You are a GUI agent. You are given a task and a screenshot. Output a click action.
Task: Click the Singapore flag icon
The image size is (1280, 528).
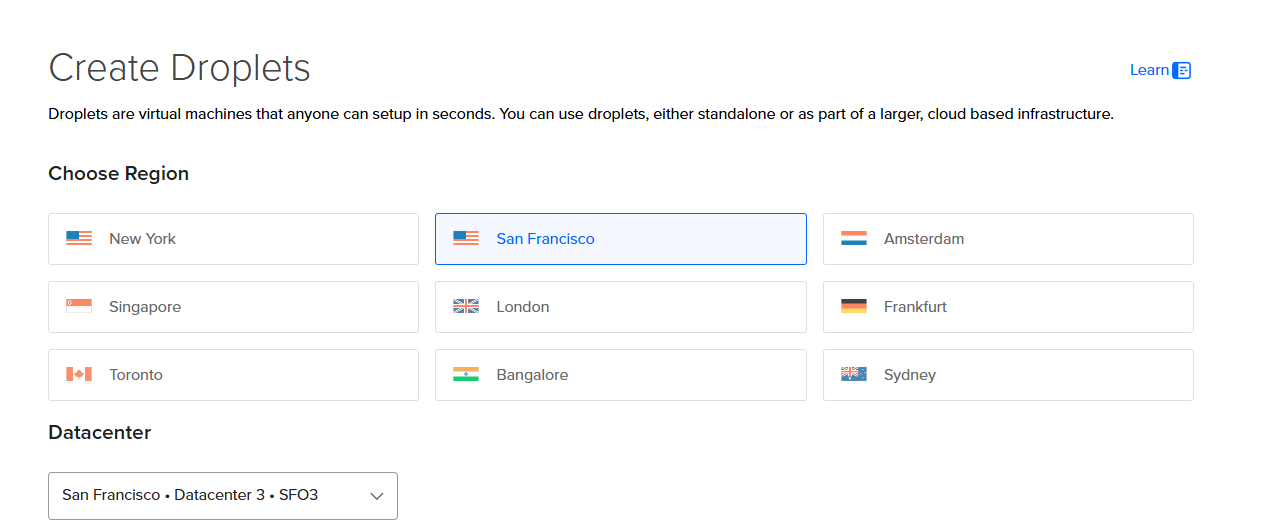79,306
